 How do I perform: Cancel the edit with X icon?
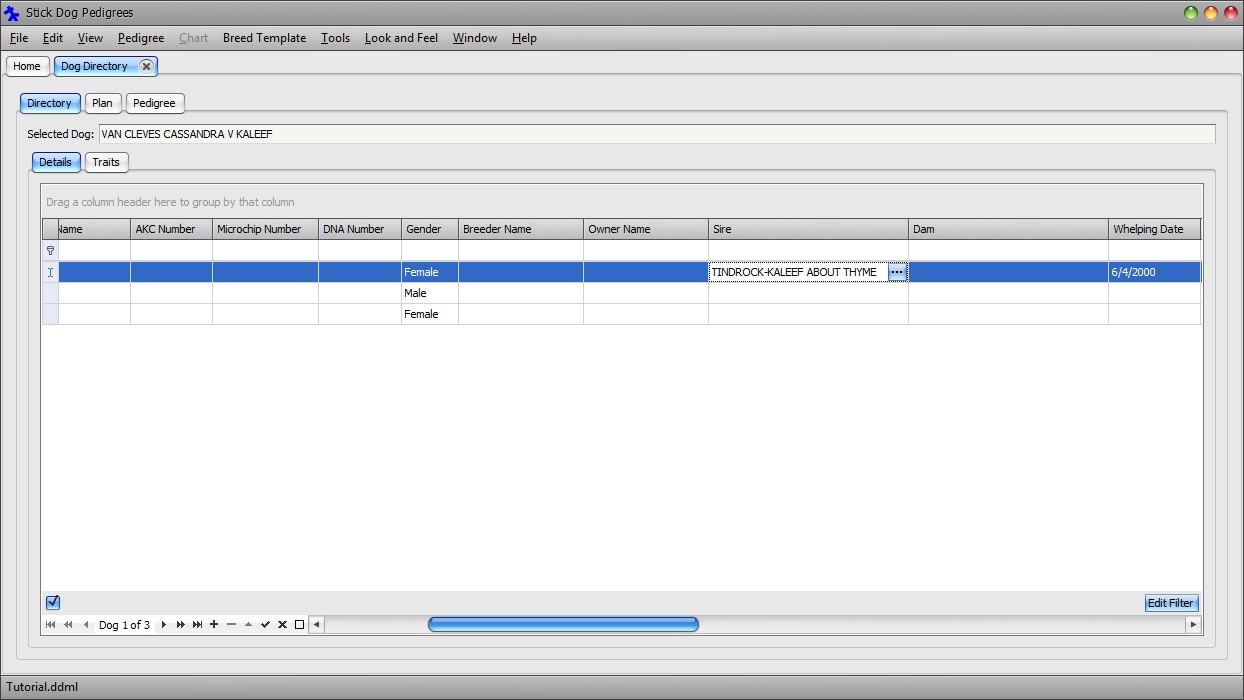pyautogui.click(x=282, y=625)
